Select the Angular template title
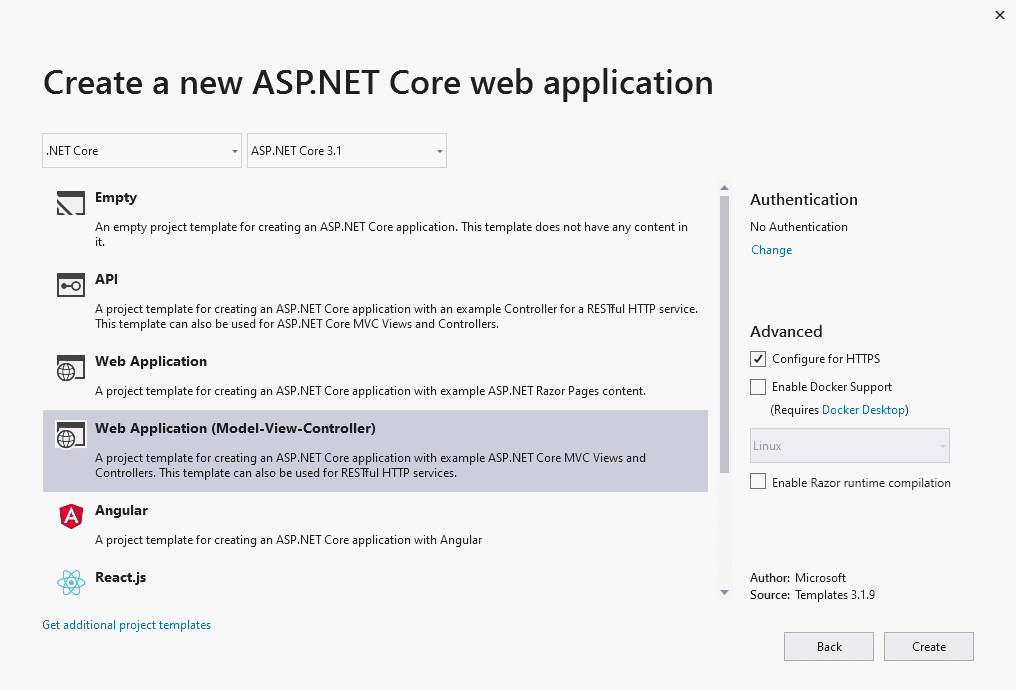The image size is (1016, 690). [121, 511]
